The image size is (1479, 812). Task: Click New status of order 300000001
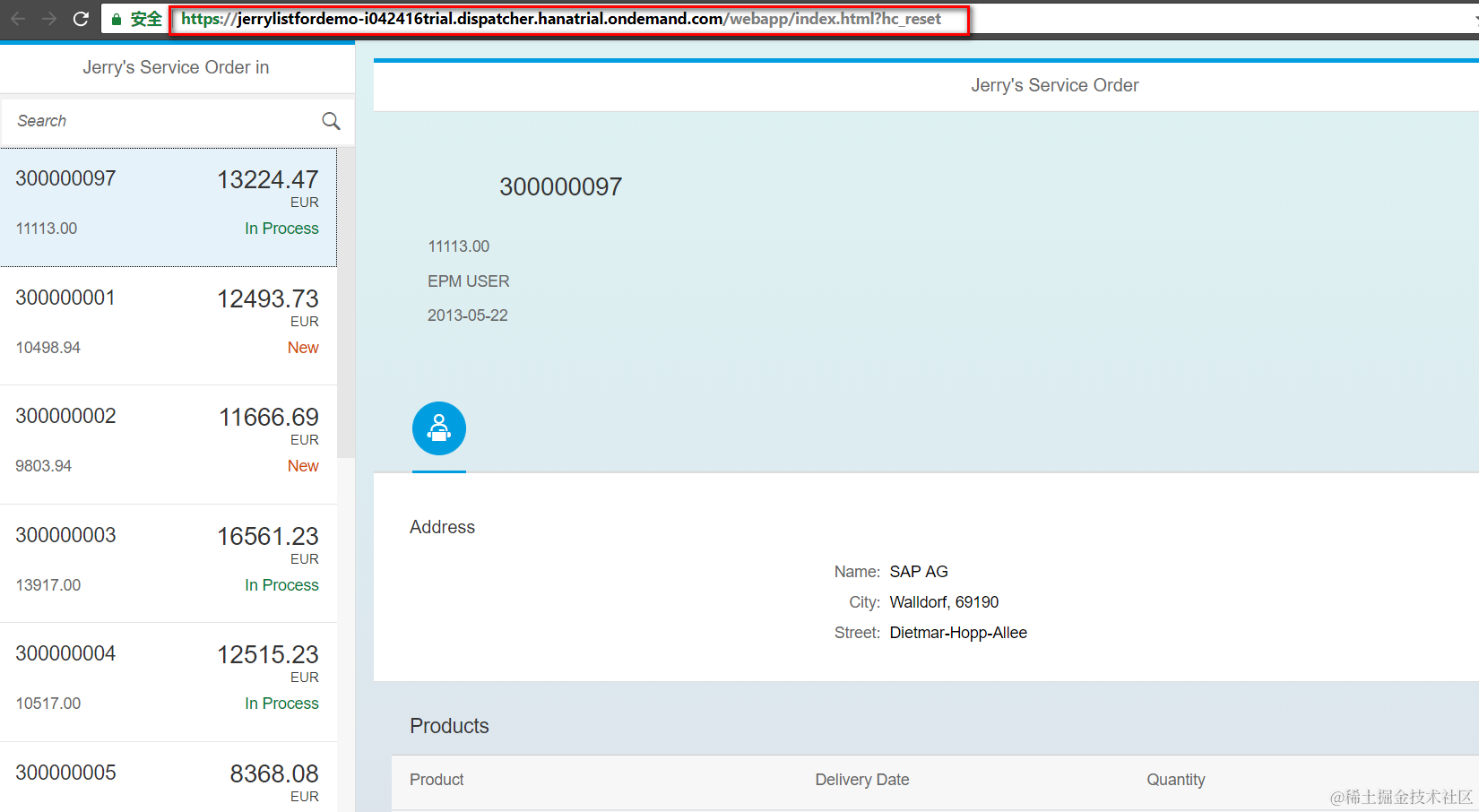pos(303,348)
